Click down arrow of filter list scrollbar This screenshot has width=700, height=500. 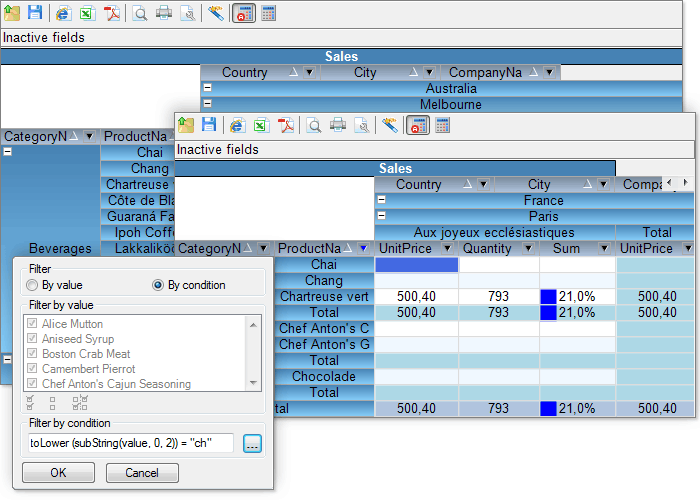253,383
